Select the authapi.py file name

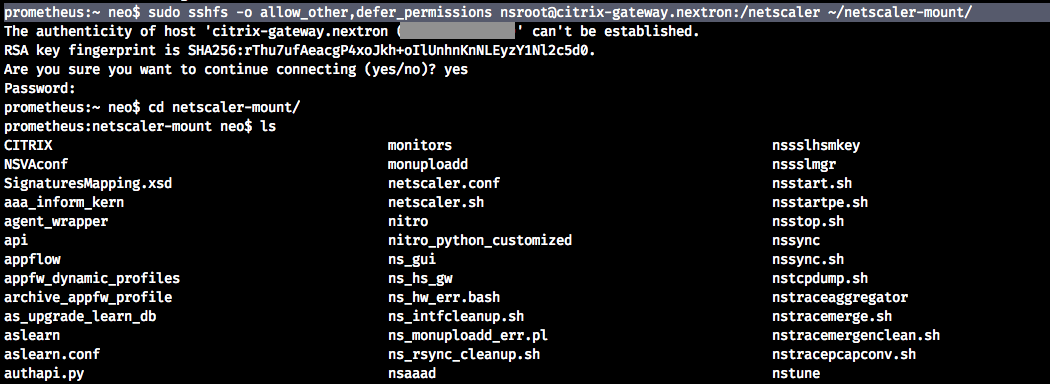click(x=44, y=373)
